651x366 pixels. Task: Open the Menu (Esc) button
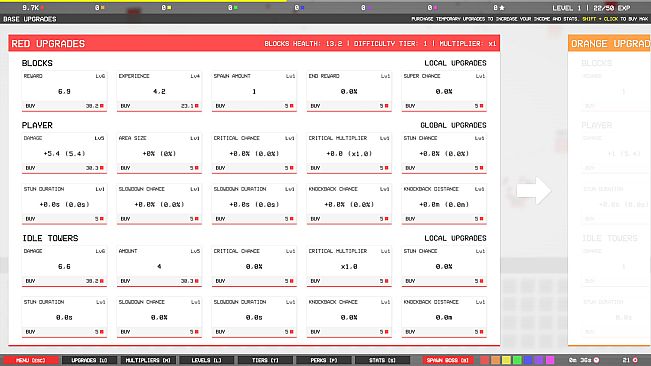30,360
